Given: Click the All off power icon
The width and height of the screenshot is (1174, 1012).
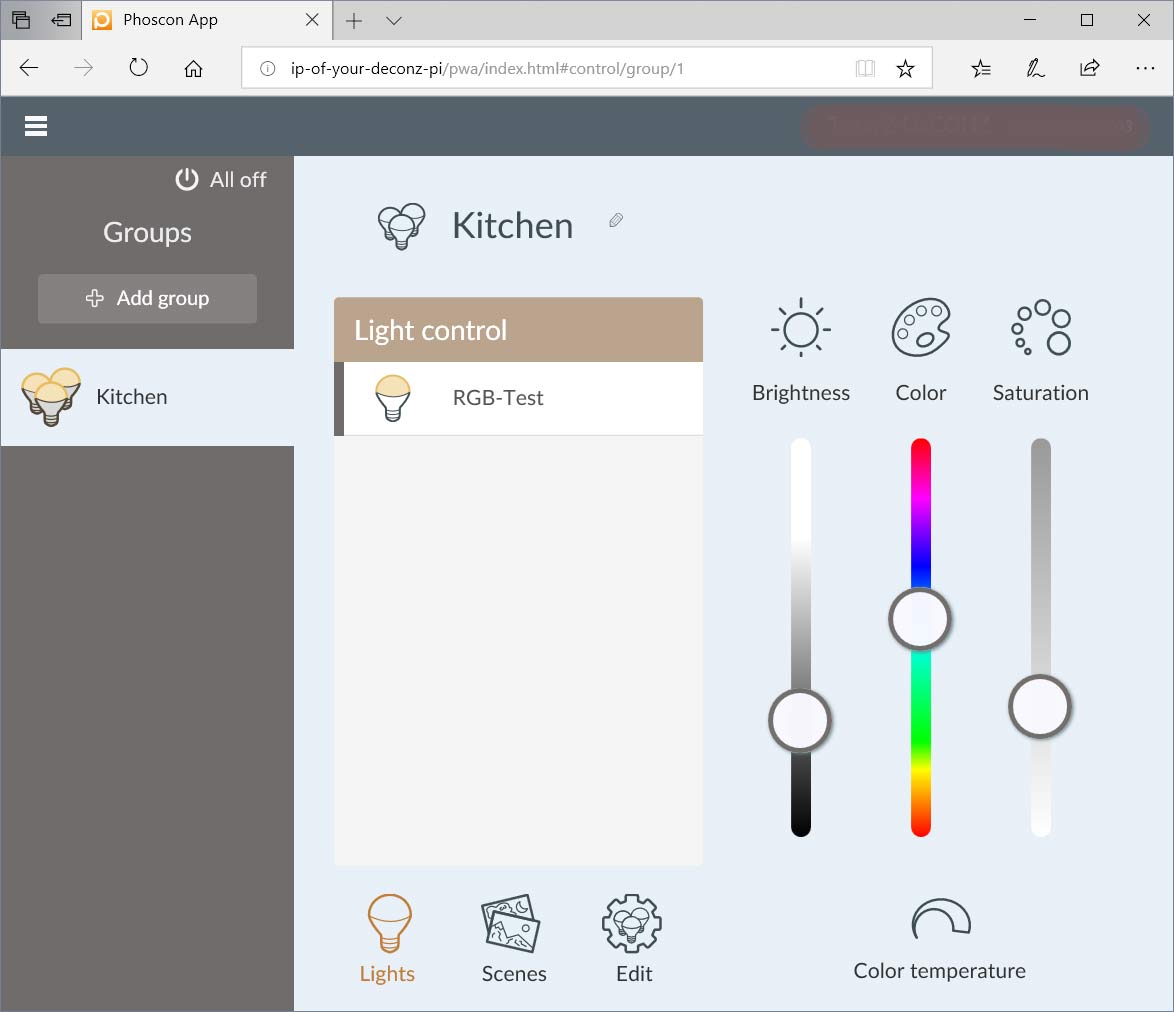Looking at the screenshot, I should [186, 180].
